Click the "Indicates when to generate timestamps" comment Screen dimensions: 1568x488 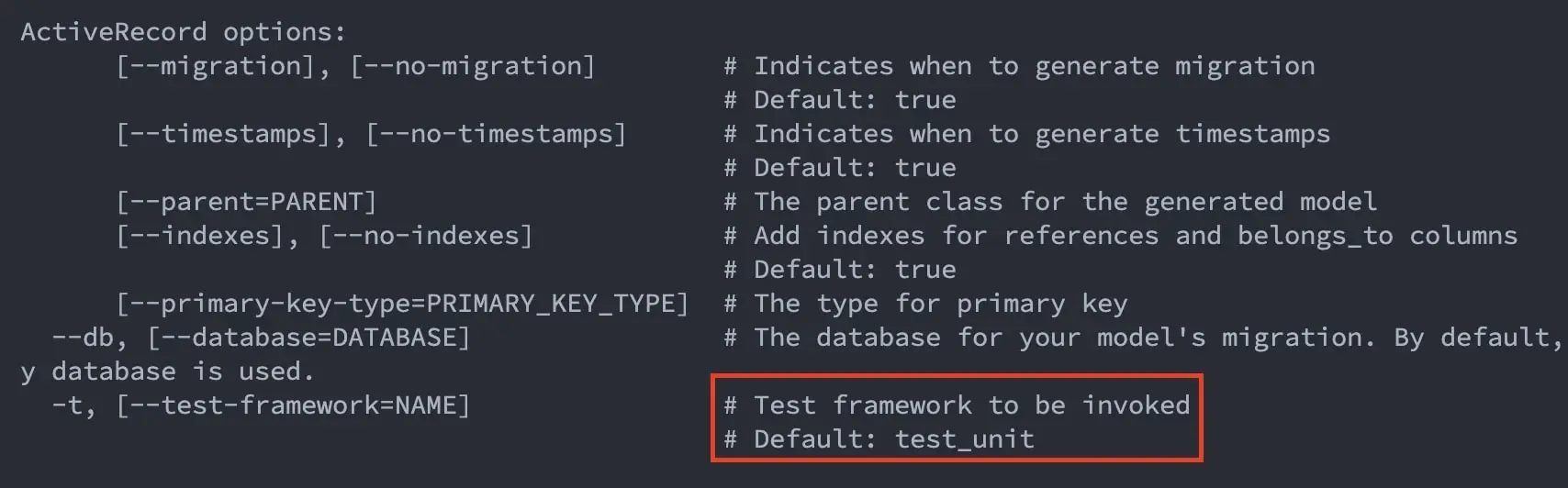click(1026, 134)
